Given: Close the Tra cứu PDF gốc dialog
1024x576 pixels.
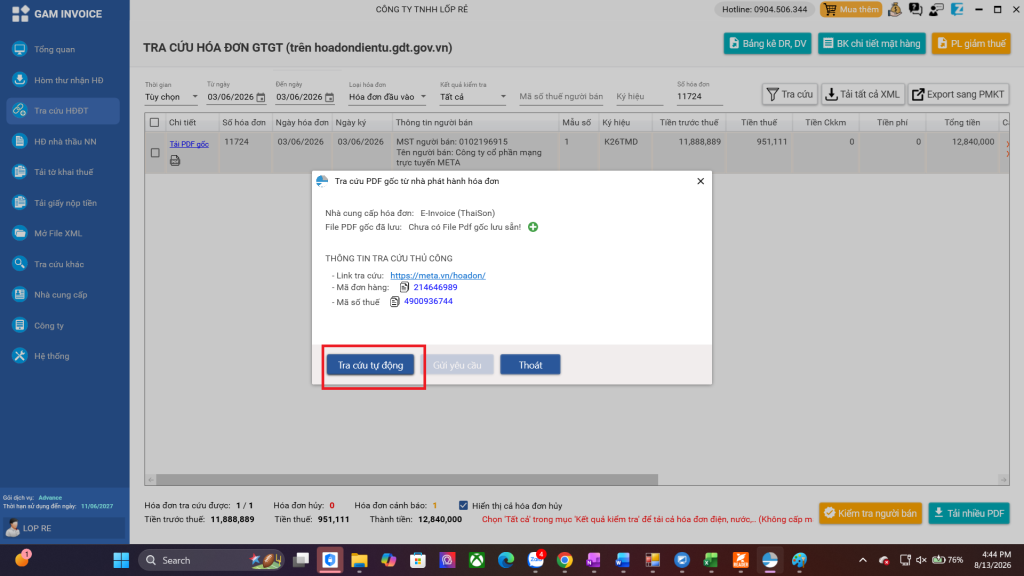Looking at the screenshot, I should [x=700, y=182].
